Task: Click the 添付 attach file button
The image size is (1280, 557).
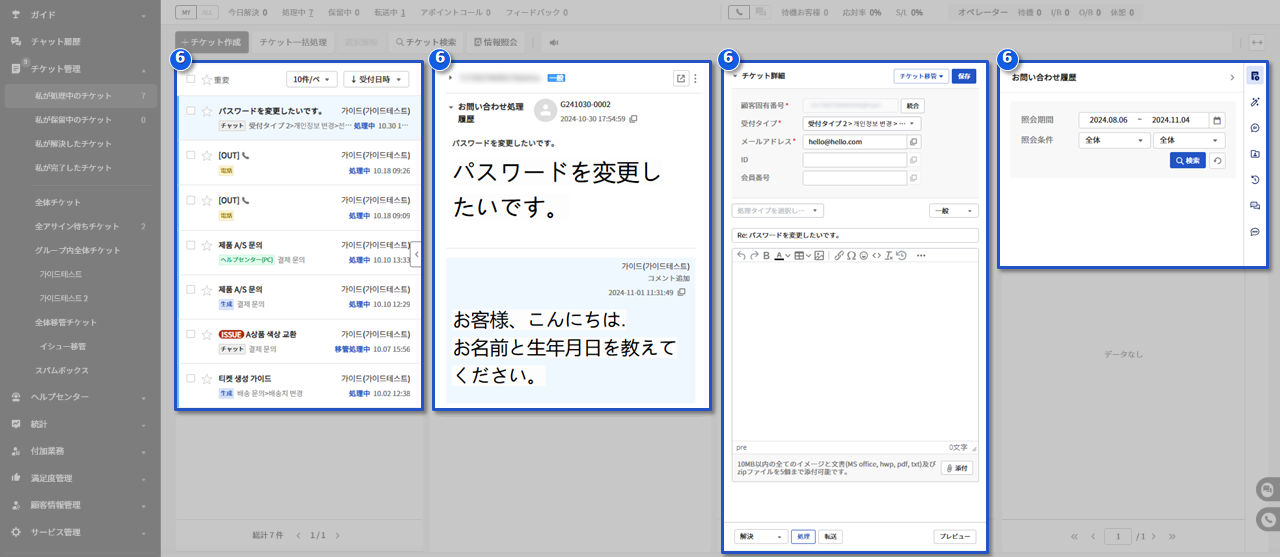Action: [x=956, y=468]
